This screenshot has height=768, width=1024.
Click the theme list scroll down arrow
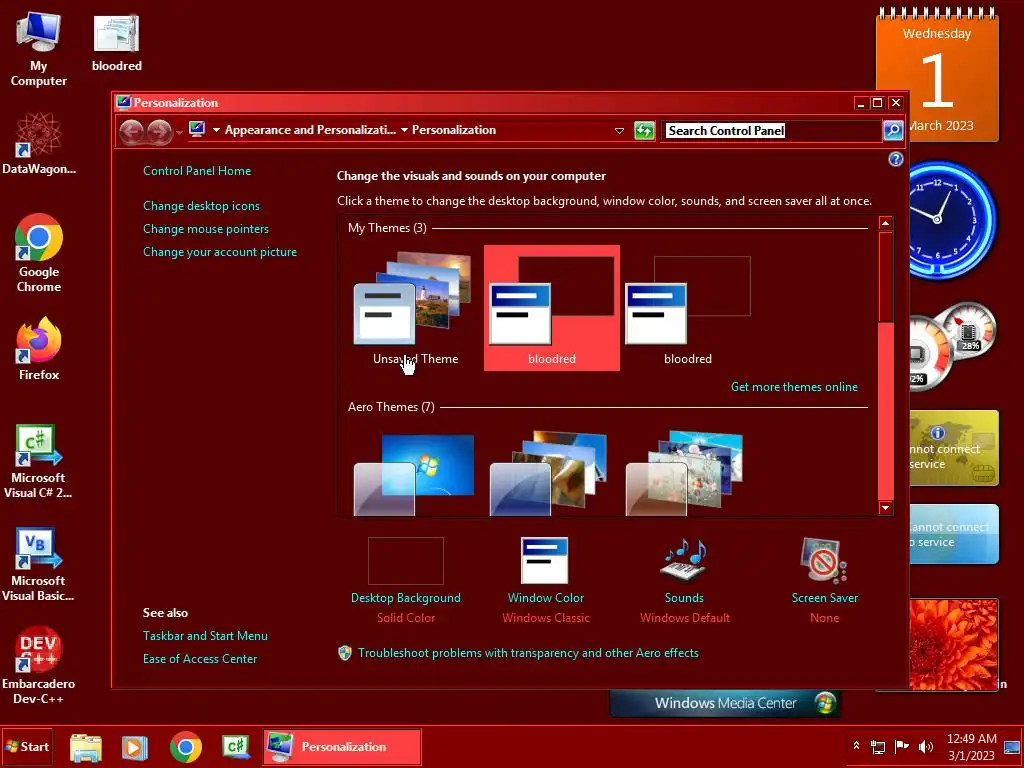tap(886, 507)
